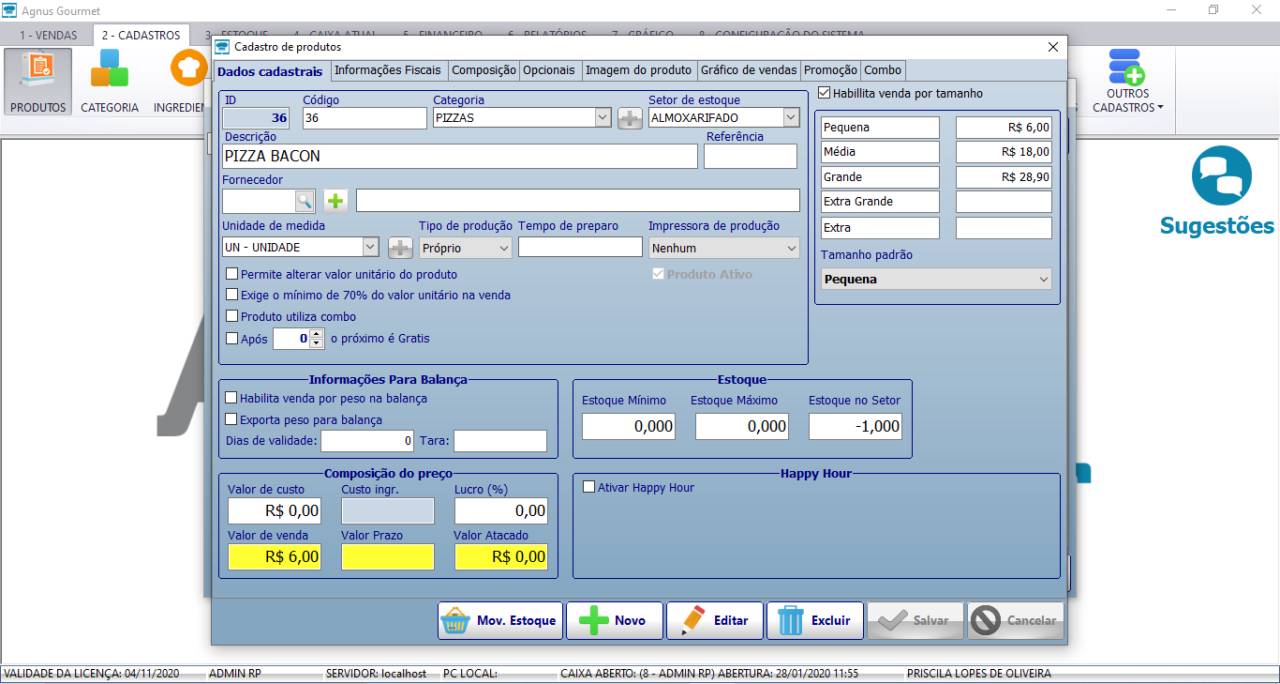Open the Tamanho padrão dropdown
The height and width of the screenshot is (684, 1280).
point(1044,280)
